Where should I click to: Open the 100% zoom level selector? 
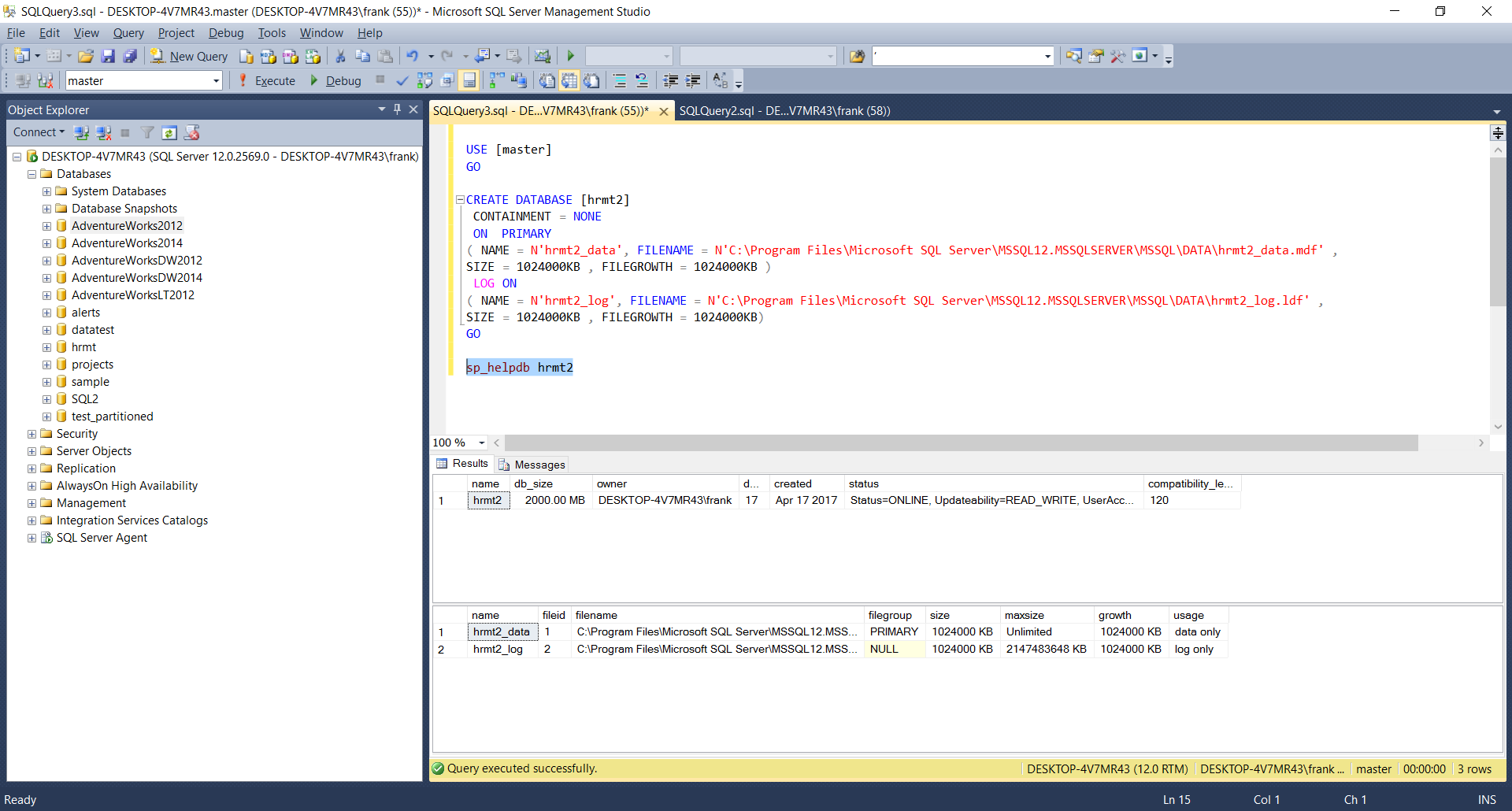(x=484, y=443)
